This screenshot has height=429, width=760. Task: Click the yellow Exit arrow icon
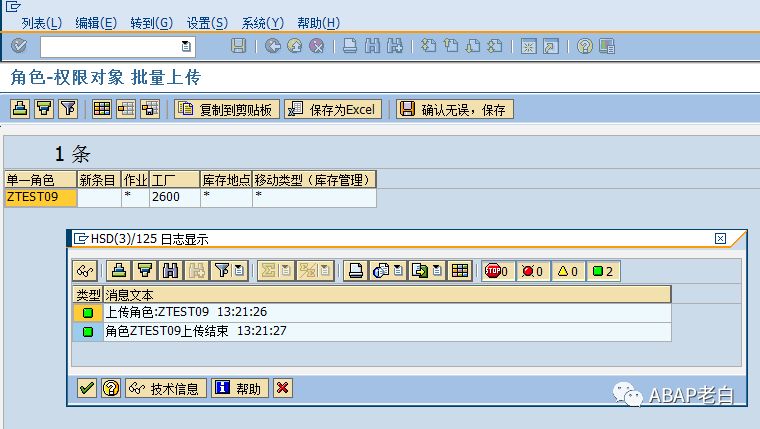(x=295, y=46)
